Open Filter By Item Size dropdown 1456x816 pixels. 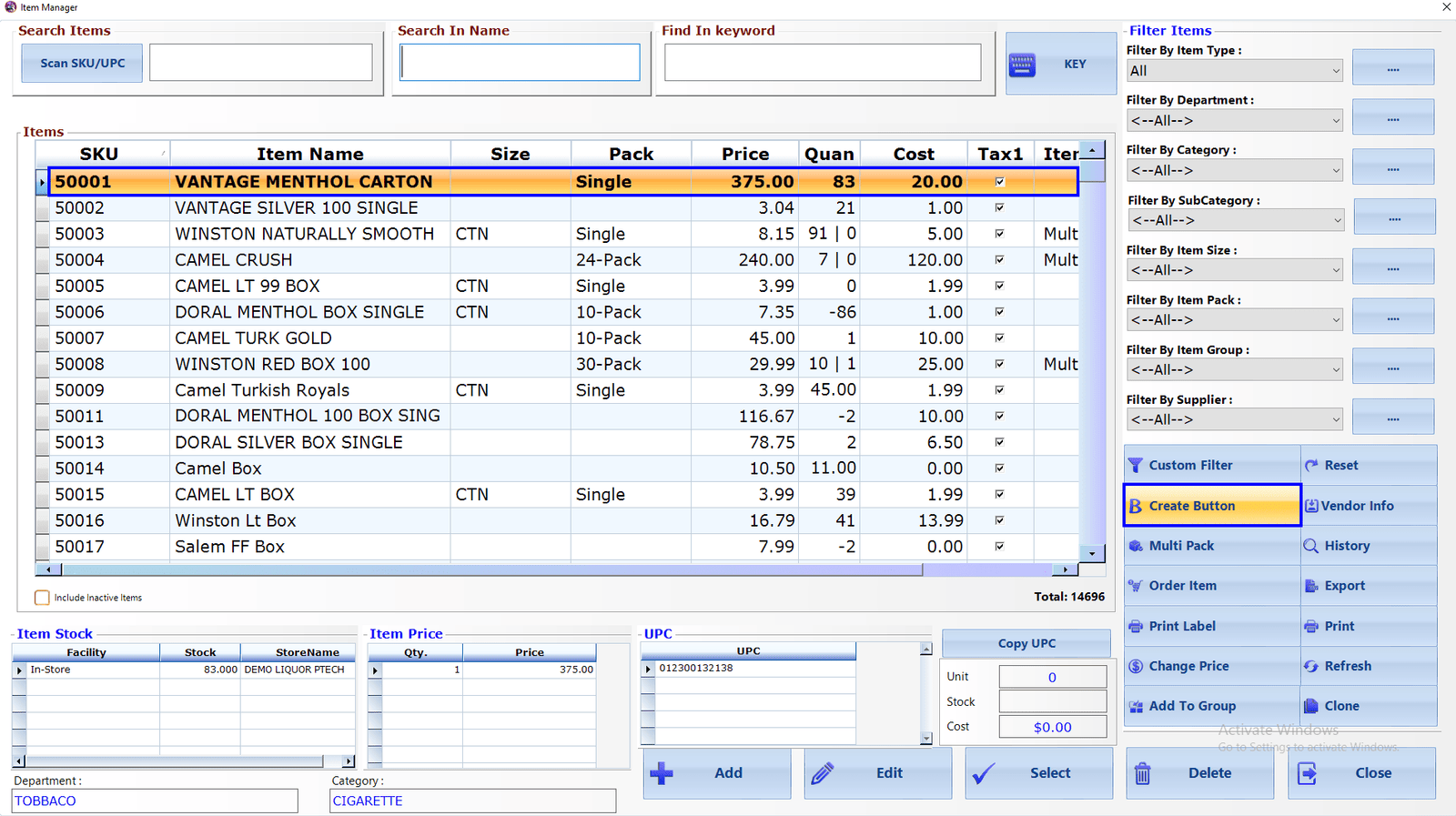[1234, 270]
